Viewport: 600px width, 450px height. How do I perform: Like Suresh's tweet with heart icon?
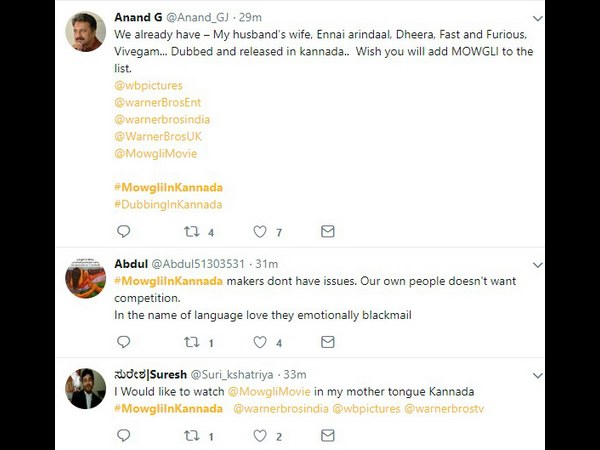tap(260, 436)
